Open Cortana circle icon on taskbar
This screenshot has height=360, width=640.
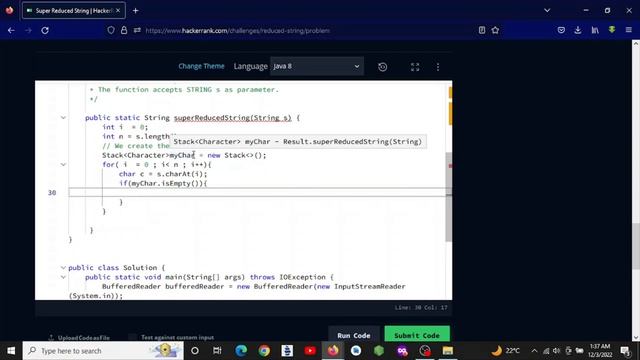click(195, 351)
